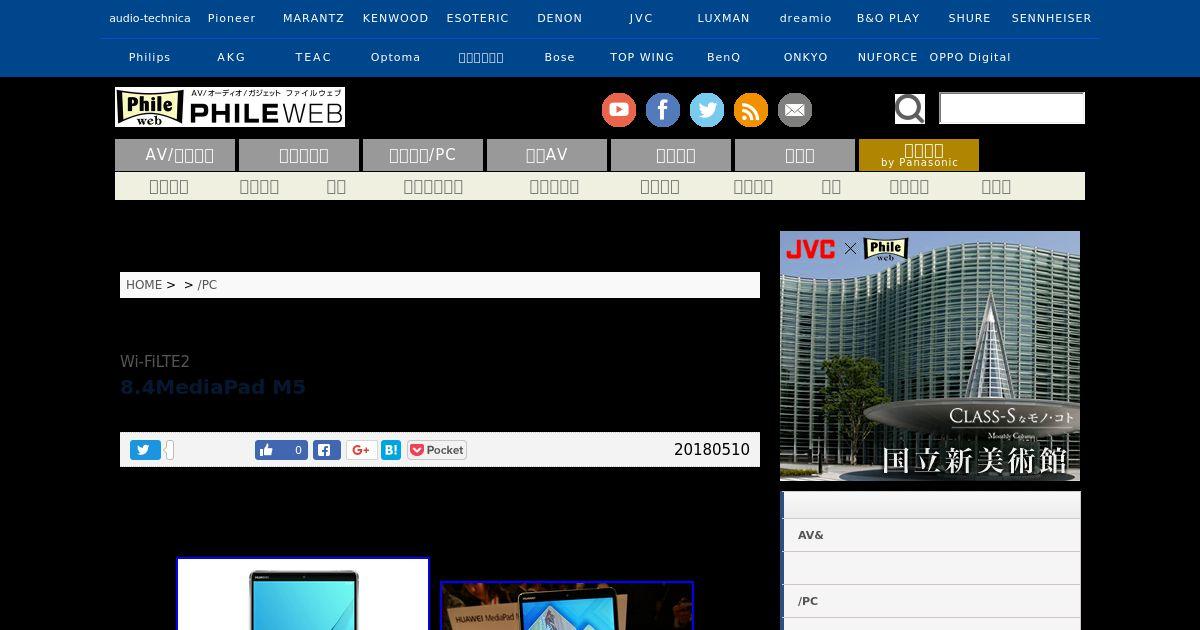Image resolution: width=1200 pixels, height=630 pixels.
Task: Tweet the article via blue Twitter share button
Action: coord(145,450)
